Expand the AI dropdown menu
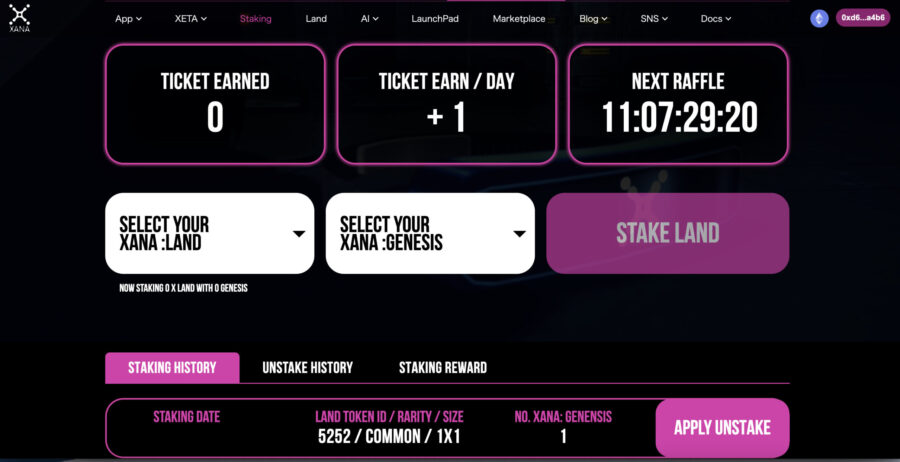The image size is (900, 462). pos(369,19)
